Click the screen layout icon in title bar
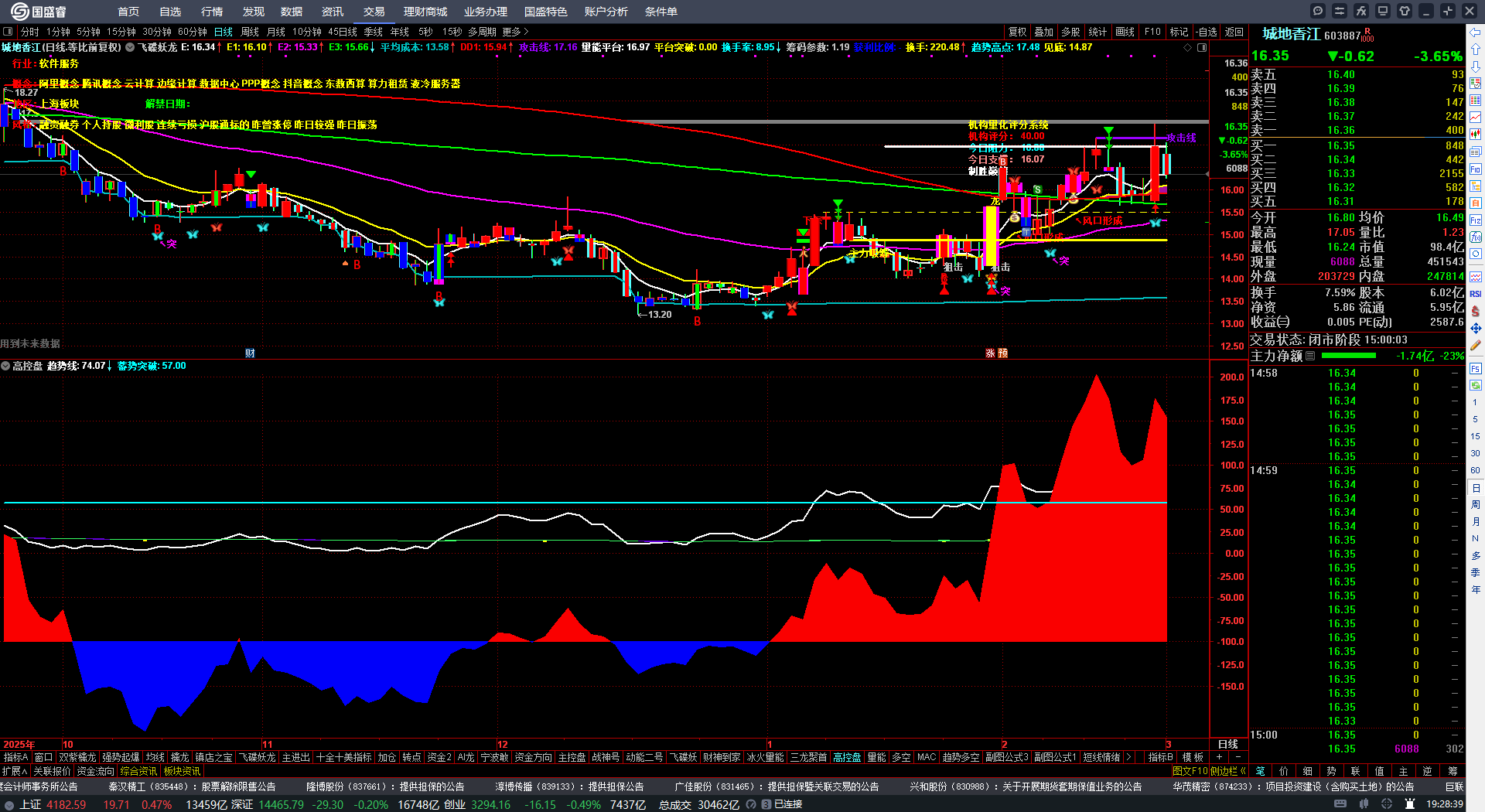Screen dimensions: 1485x812 [x=1383, y=11]
